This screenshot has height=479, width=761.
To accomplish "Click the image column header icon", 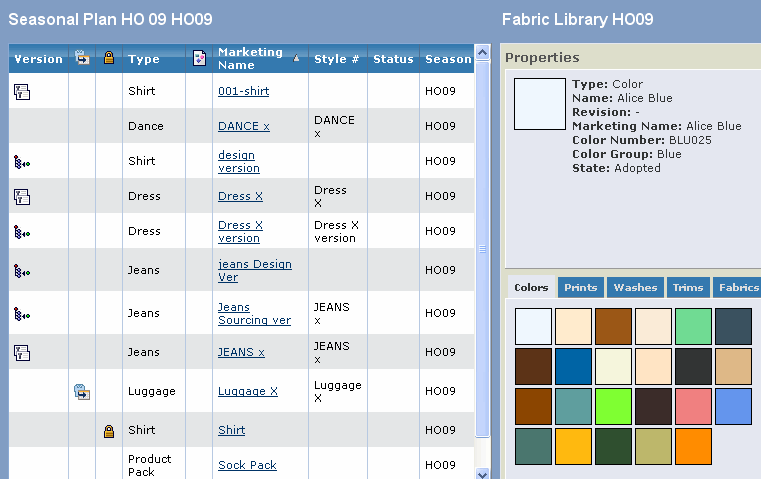I will click(199, 58).
